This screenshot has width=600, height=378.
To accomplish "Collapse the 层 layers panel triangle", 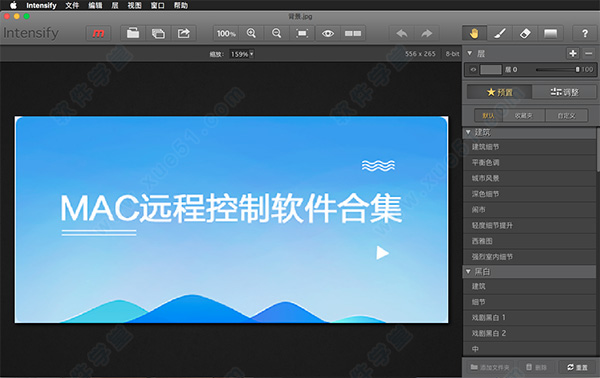I will 470,54.
